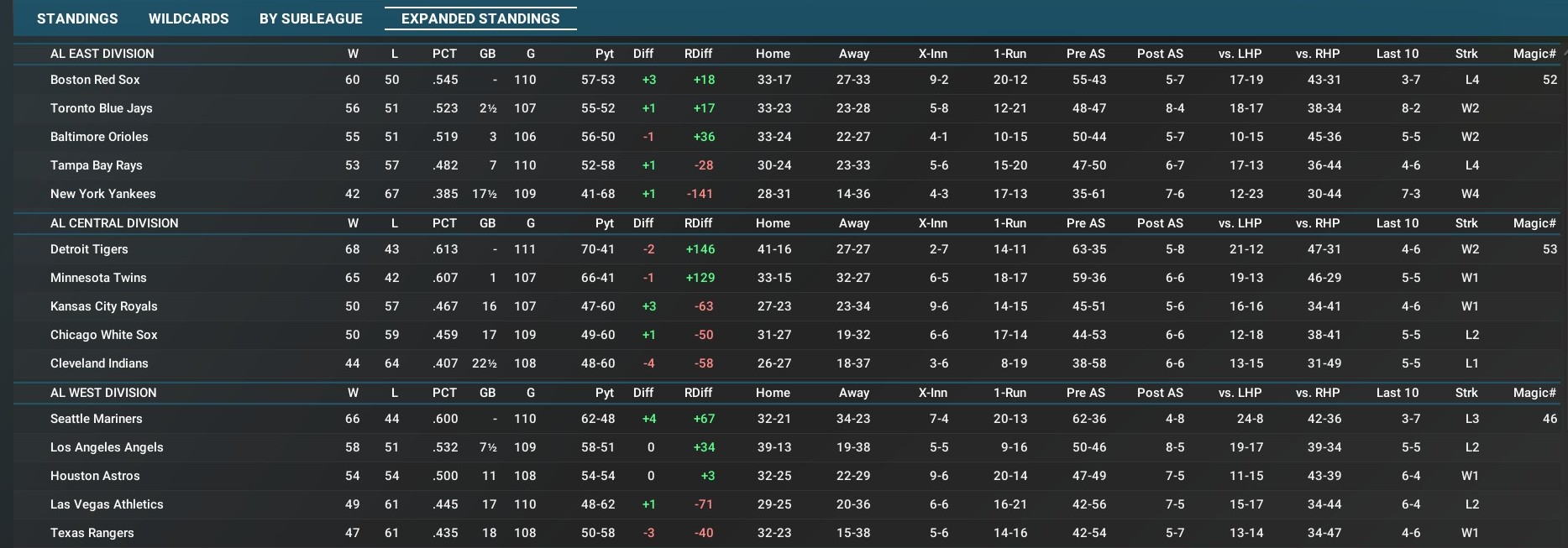Image resolution: width=1568 pixels, height=548 pixels.
Task: Open the Seattle Mariners team page
Action: pyautogui.click(x=96, y=419)
